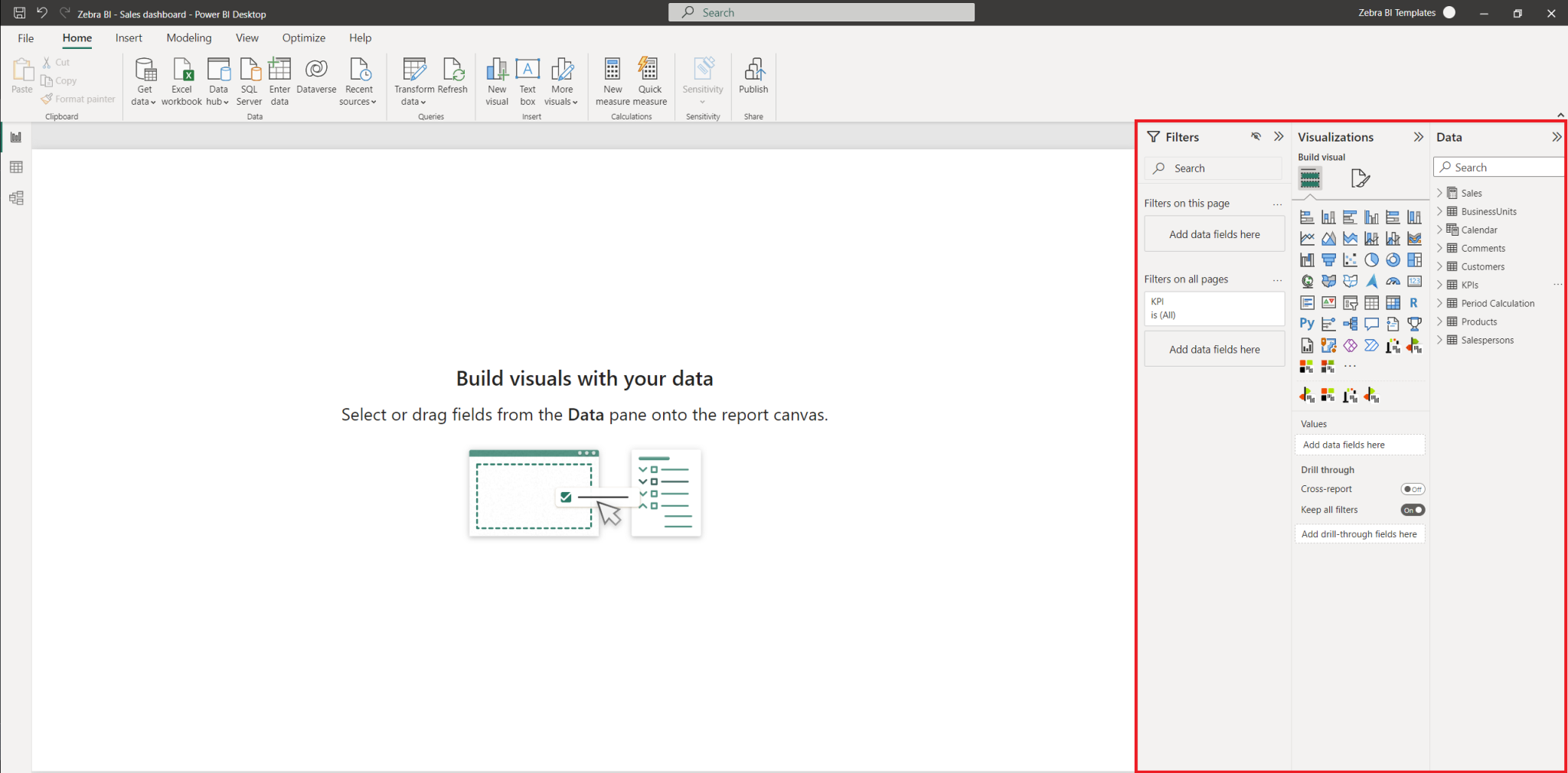Click the Data pane search field
1568x773 pixels.
[1499, 167]
